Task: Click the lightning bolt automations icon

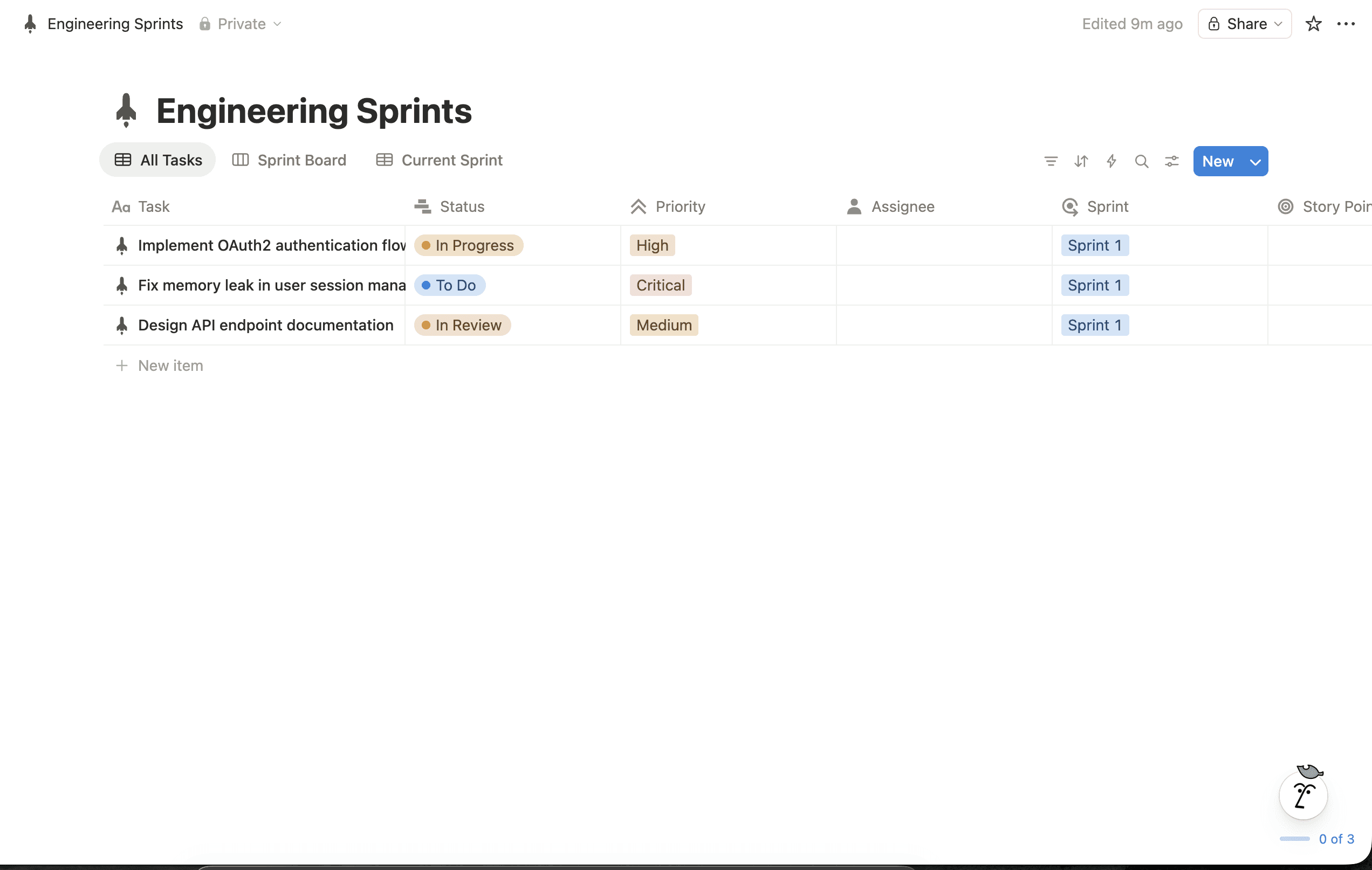Action: tap(1111, 161)
